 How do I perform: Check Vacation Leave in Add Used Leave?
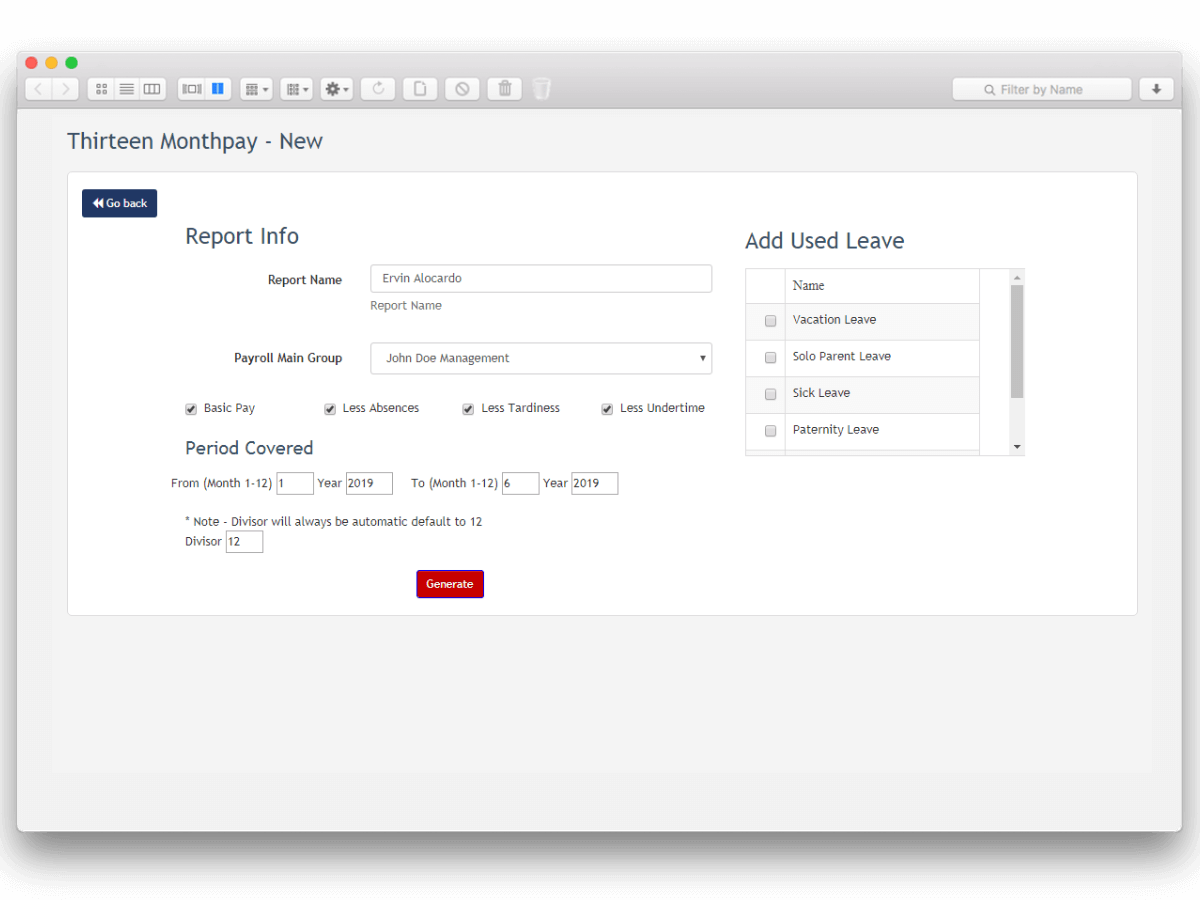770,321
